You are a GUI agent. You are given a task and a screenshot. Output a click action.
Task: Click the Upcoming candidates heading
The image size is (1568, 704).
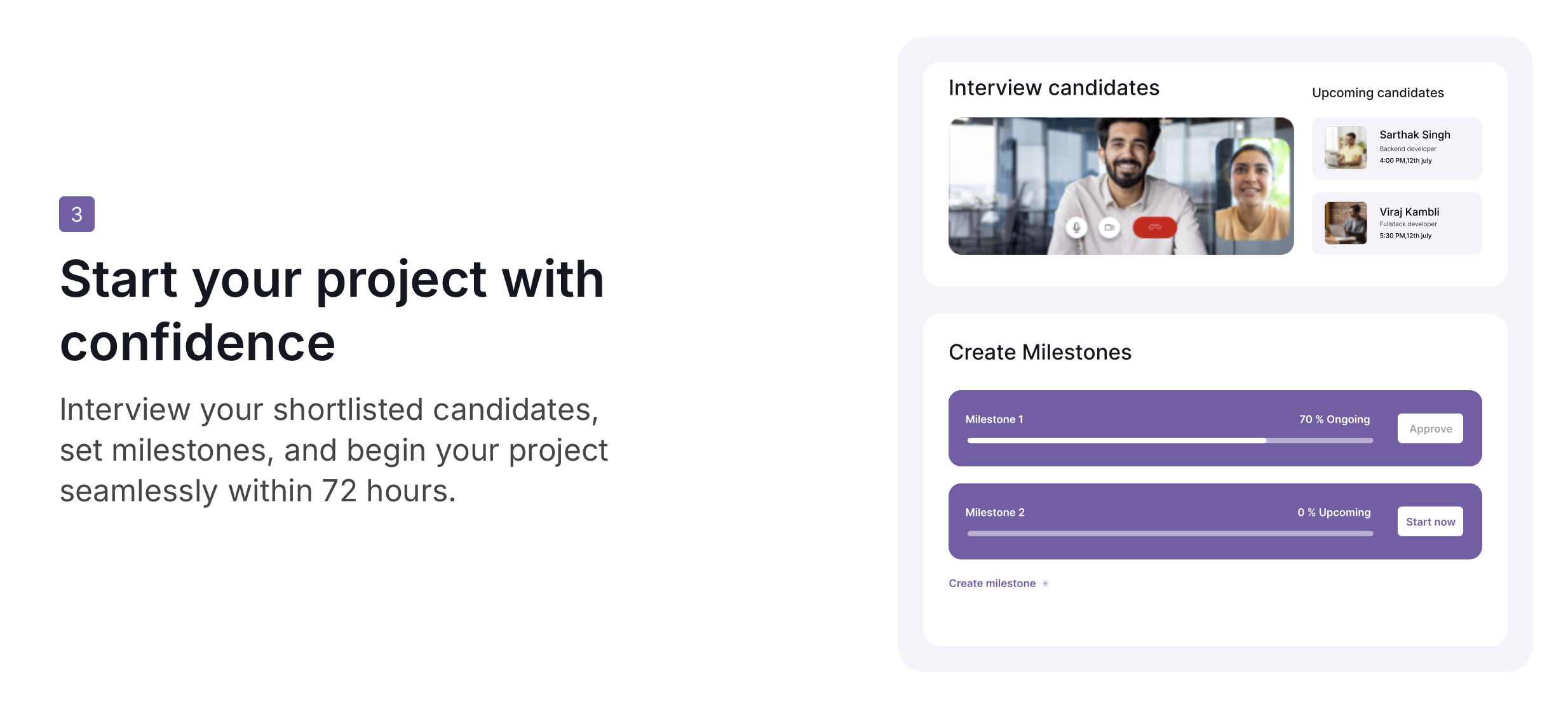pyautogui.click(x=1377, y=93)
